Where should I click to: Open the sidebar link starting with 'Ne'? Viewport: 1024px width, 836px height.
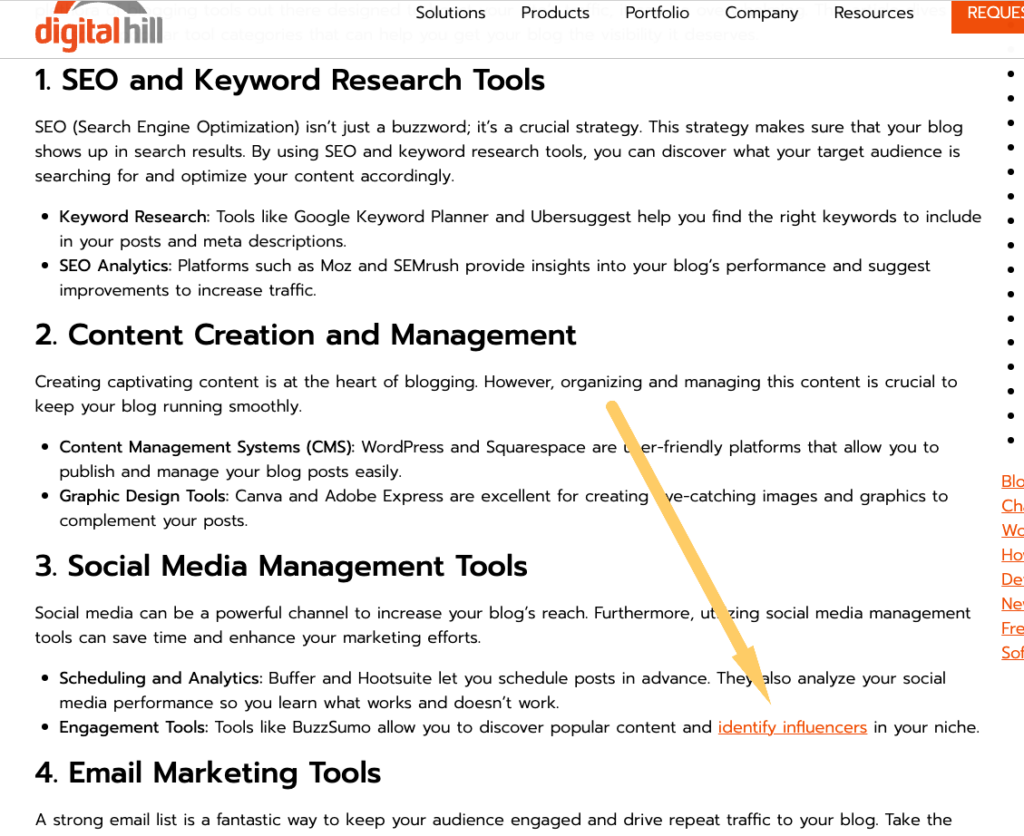click(1012, 604)
